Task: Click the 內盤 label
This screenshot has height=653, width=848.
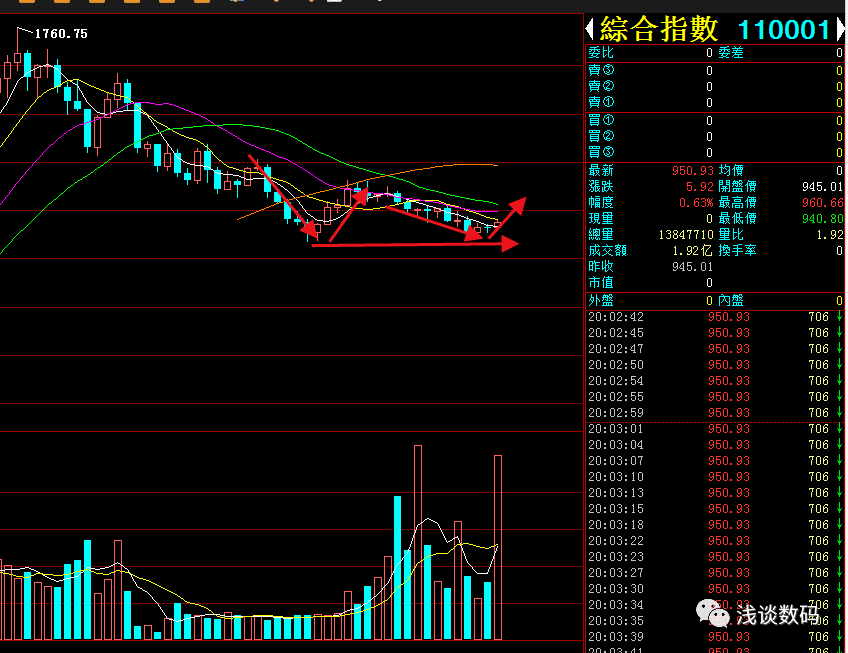Action: [731, 300]
